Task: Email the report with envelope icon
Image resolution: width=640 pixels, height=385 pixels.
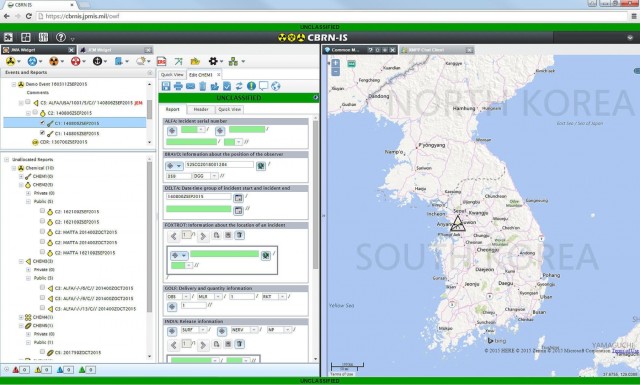Action: point(190,86)
